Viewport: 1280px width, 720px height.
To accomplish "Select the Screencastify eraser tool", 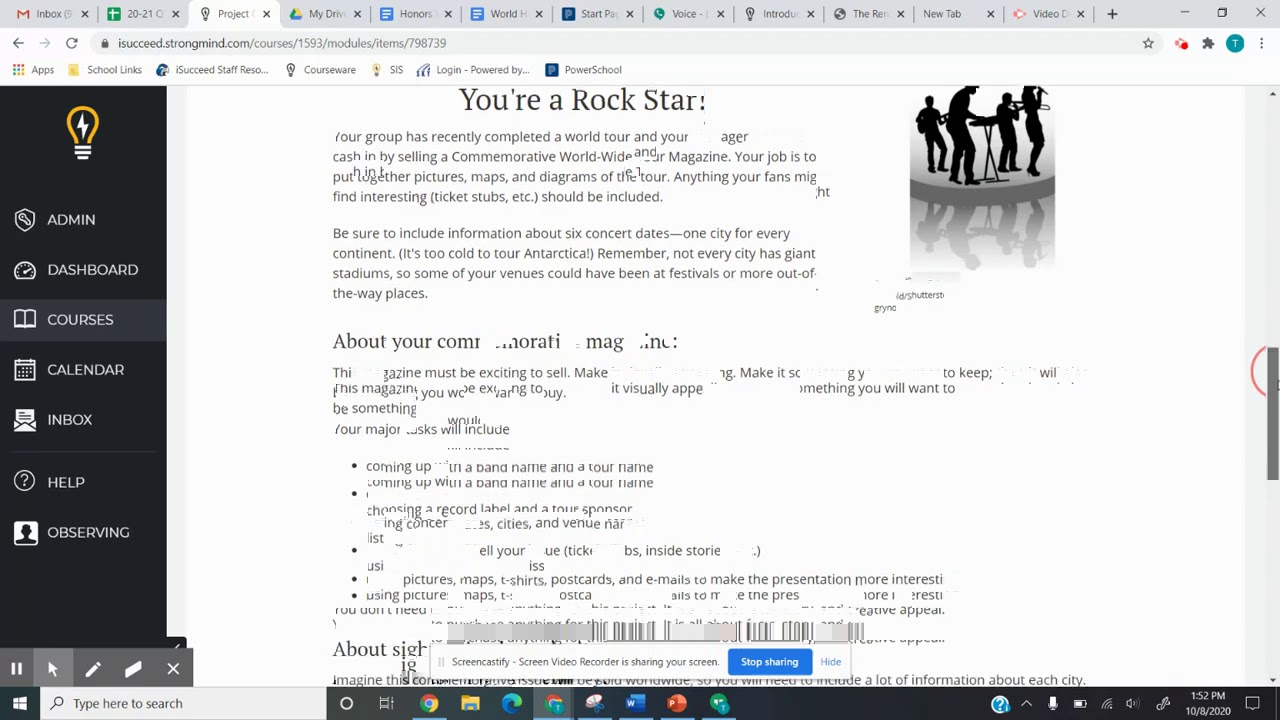I will (x=133, y=669).
